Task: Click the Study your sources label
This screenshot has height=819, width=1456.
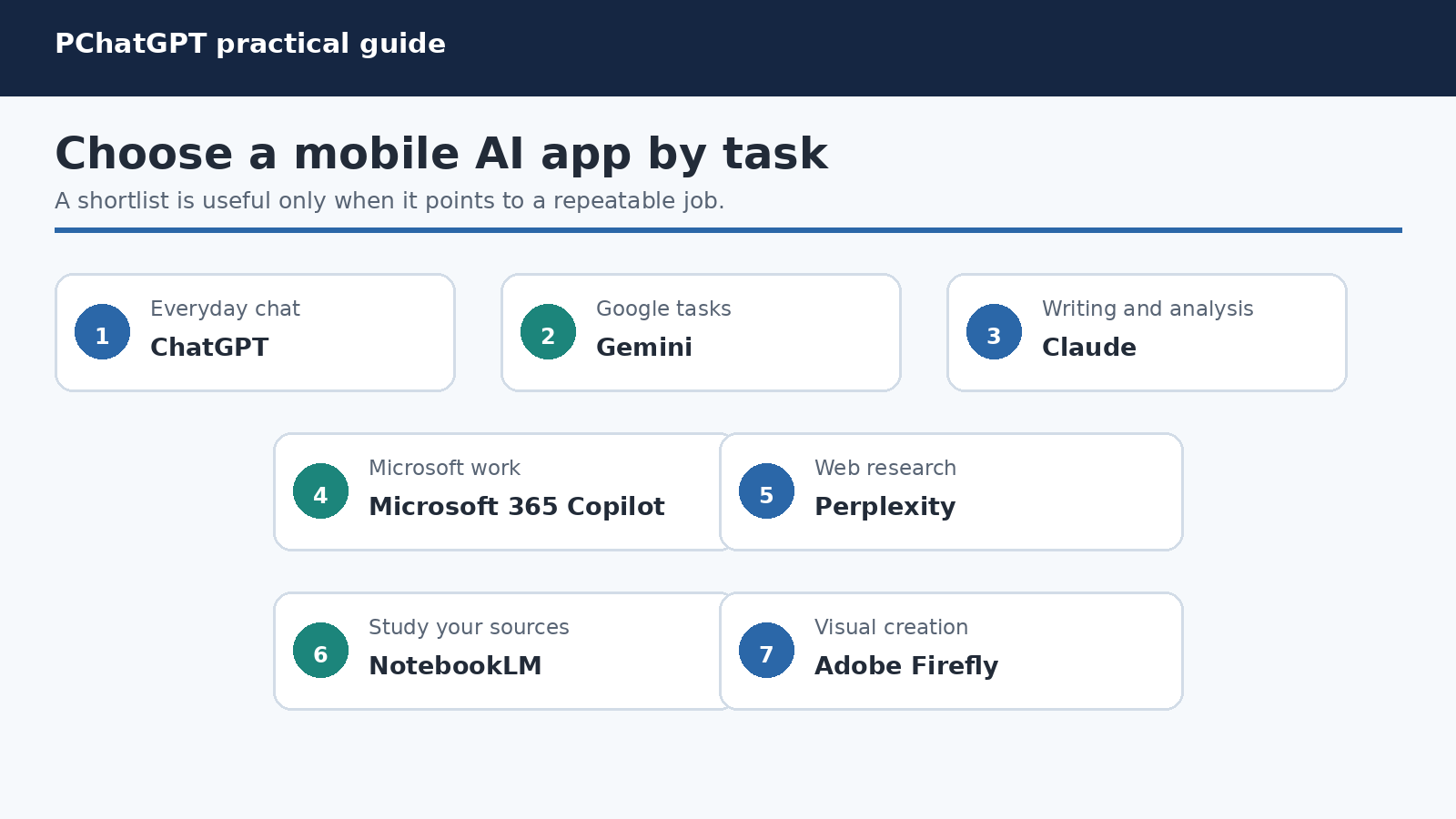Action: 469,628
